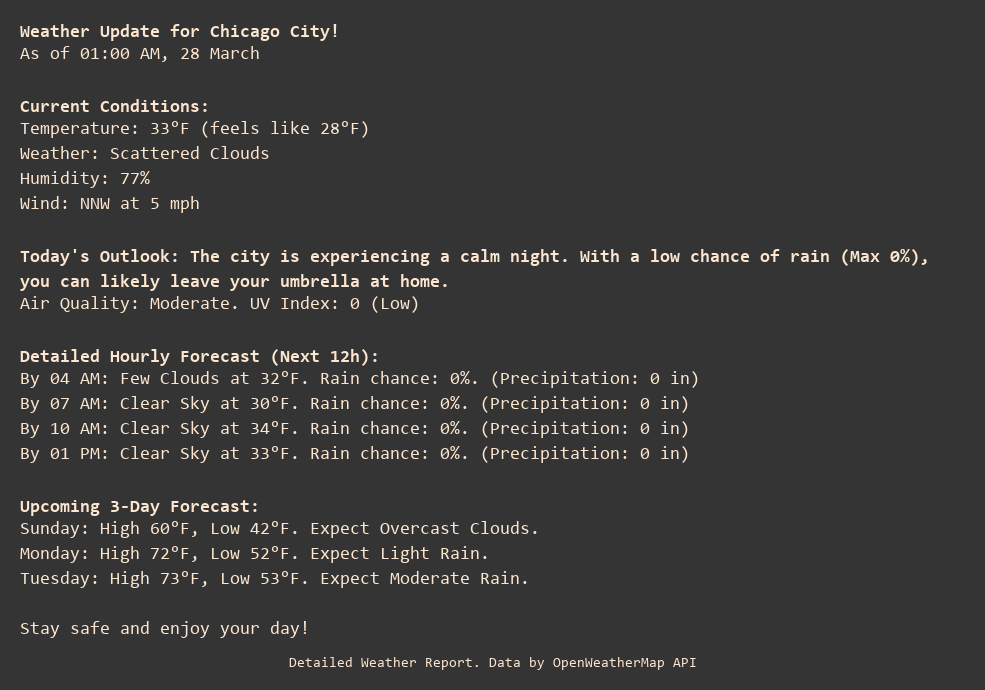The height and width of the screenshot is (690, 985).
Task: Select the "By 01 PM" forecast line
Action: pyautogui.click(x=354, y=454)
